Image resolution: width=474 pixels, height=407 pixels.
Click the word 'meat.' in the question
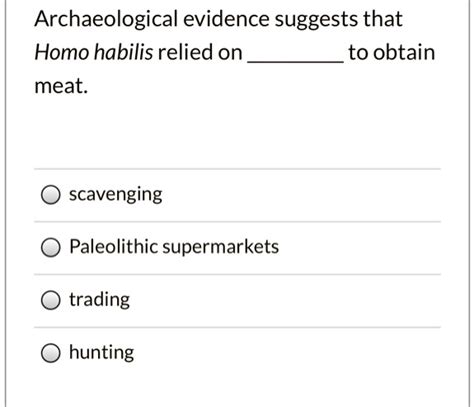click(x=61, y=86)
